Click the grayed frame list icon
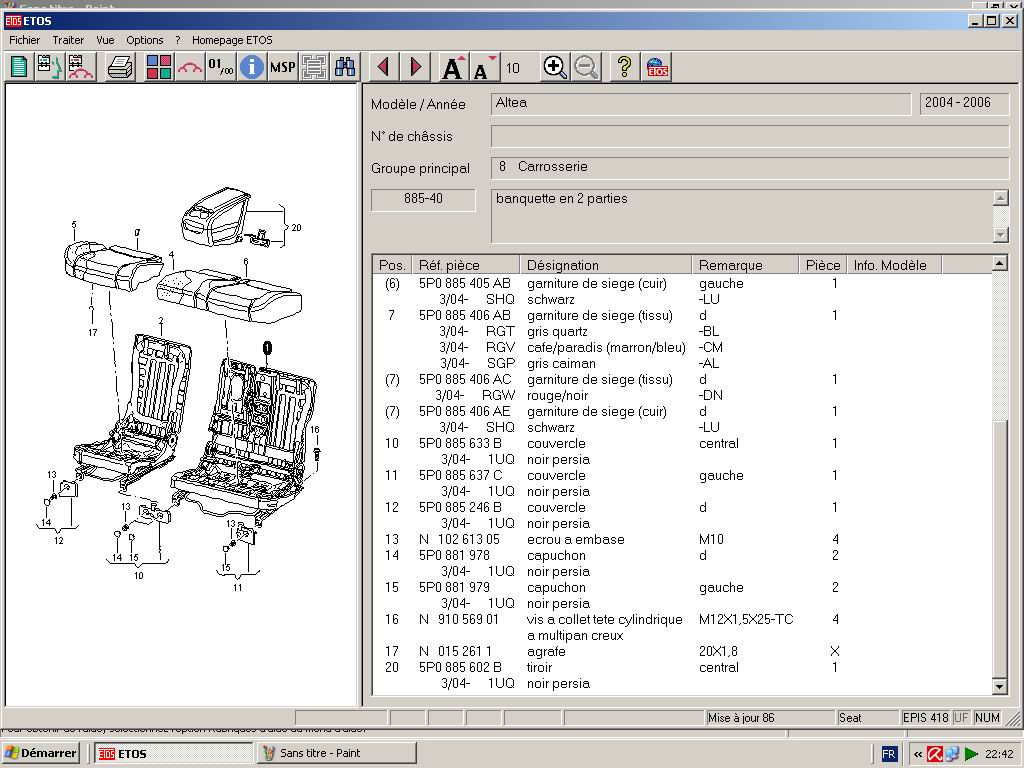The height and width of the screenshot is (768, 1024). pyautogui.click(x=314, y=67)
